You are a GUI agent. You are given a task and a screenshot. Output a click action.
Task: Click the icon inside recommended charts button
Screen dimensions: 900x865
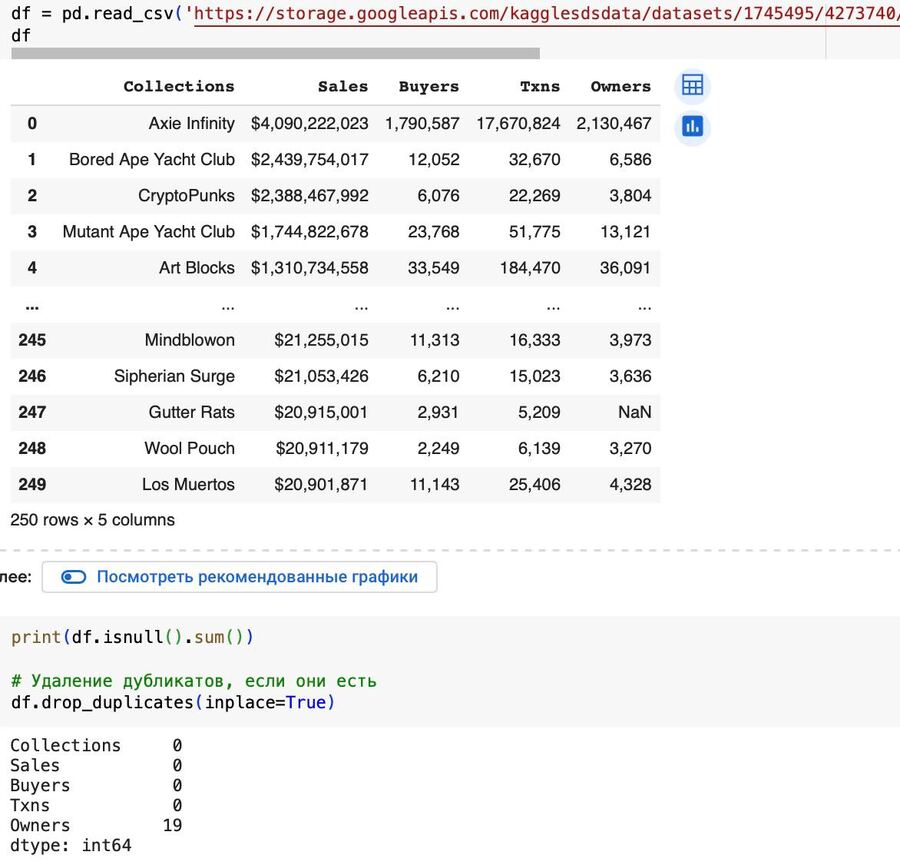coord(75,577)
